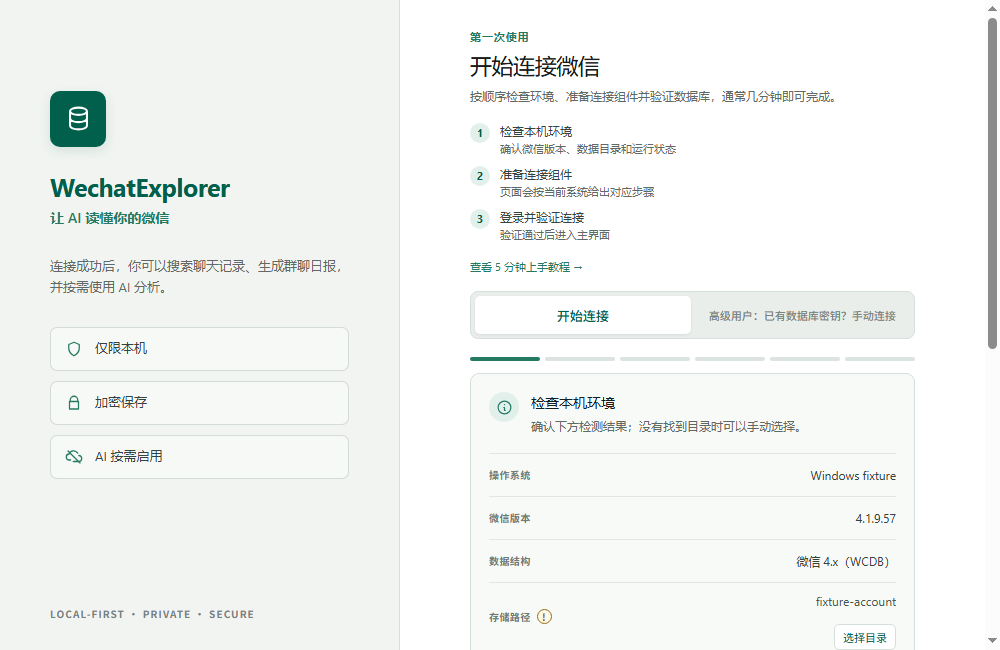
Task: Click the 存储路径 row label
Action: pos(510,617)
